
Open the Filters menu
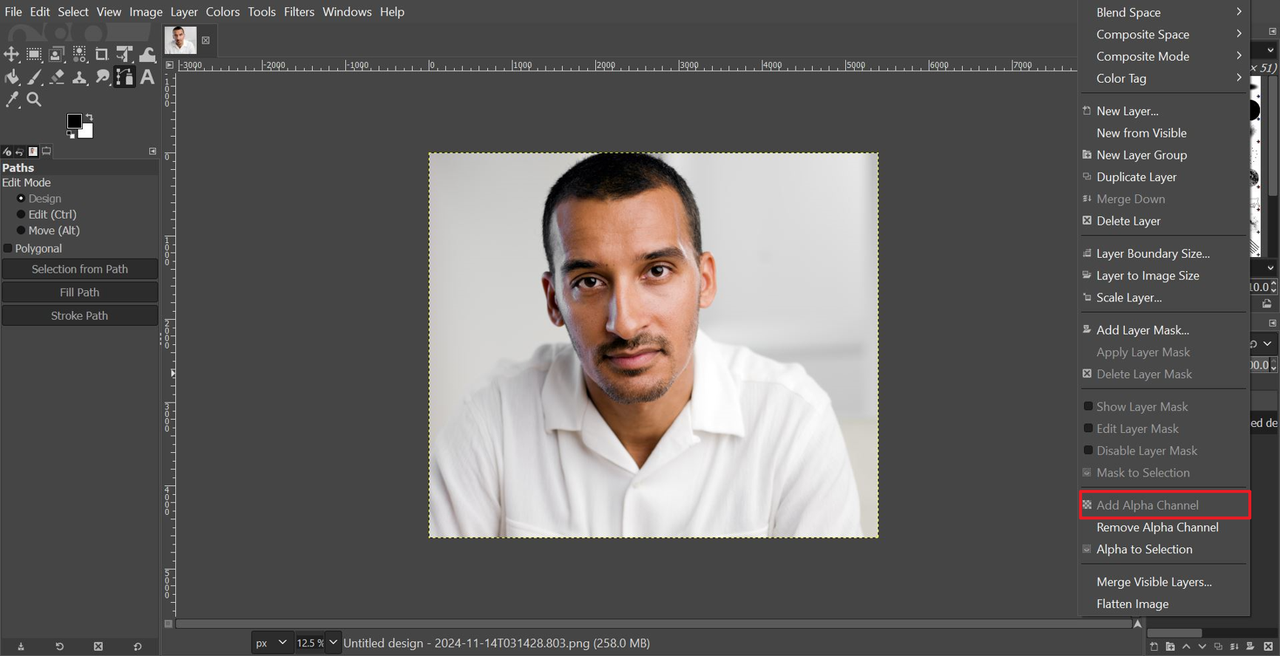coord(299,12)
